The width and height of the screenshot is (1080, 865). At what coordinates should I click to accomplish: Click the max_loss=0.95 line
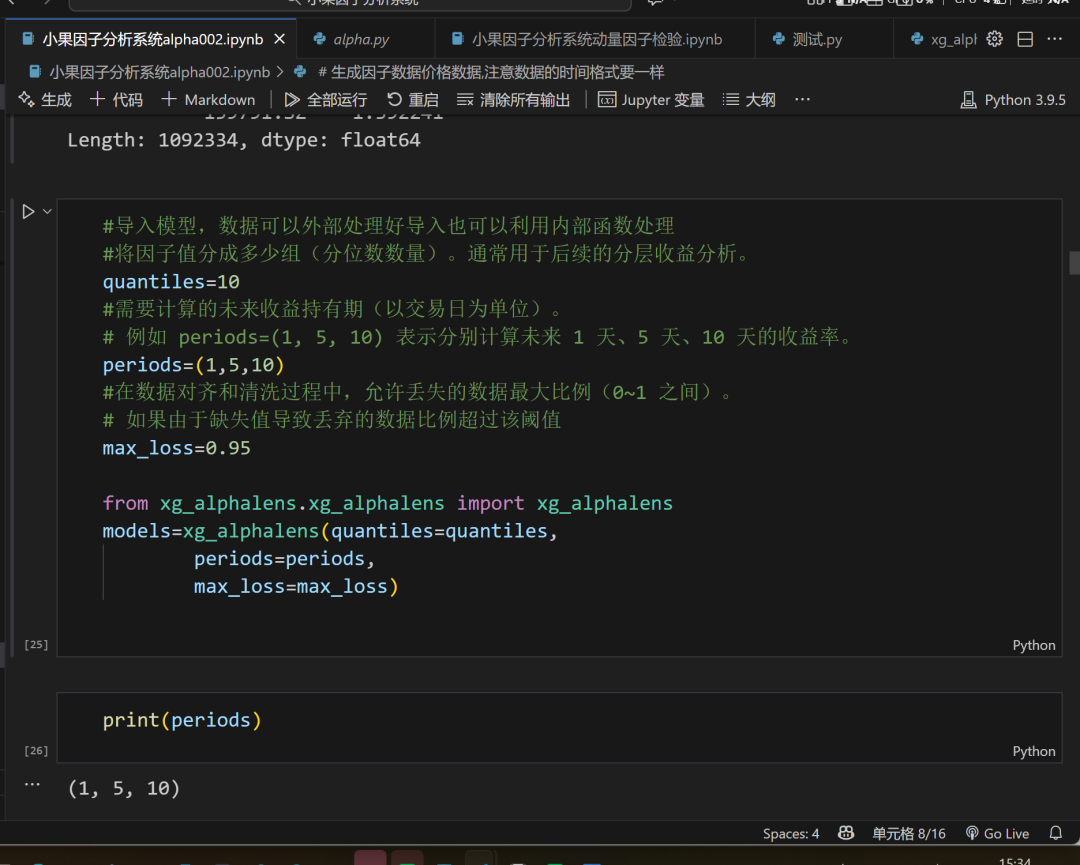pos(176,448)
